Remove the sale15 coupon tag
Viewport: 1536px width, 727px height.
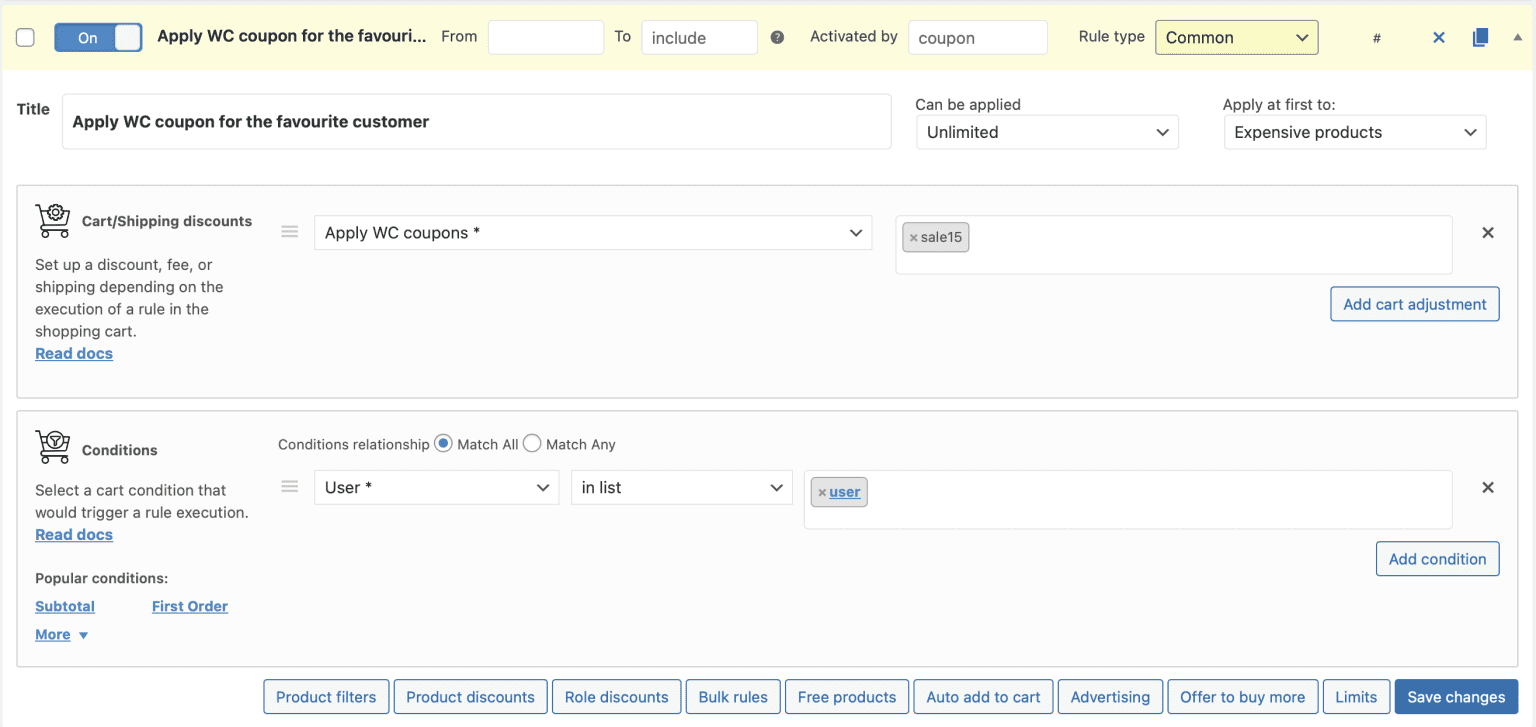(x=913, y=238)
